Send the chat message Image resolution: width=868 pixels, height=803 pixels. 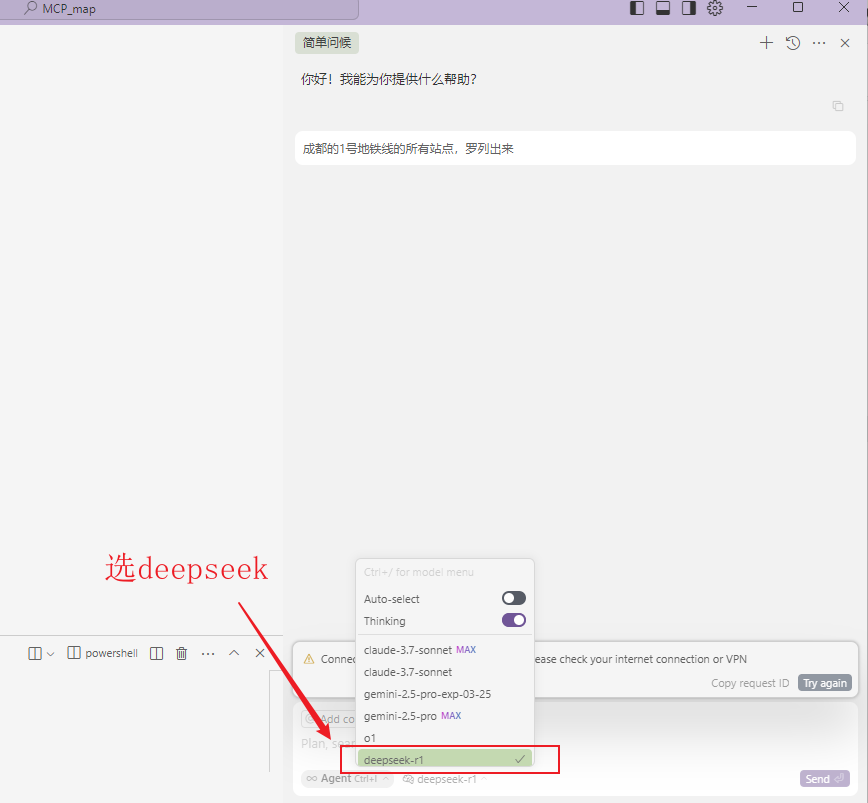[824, 779]
